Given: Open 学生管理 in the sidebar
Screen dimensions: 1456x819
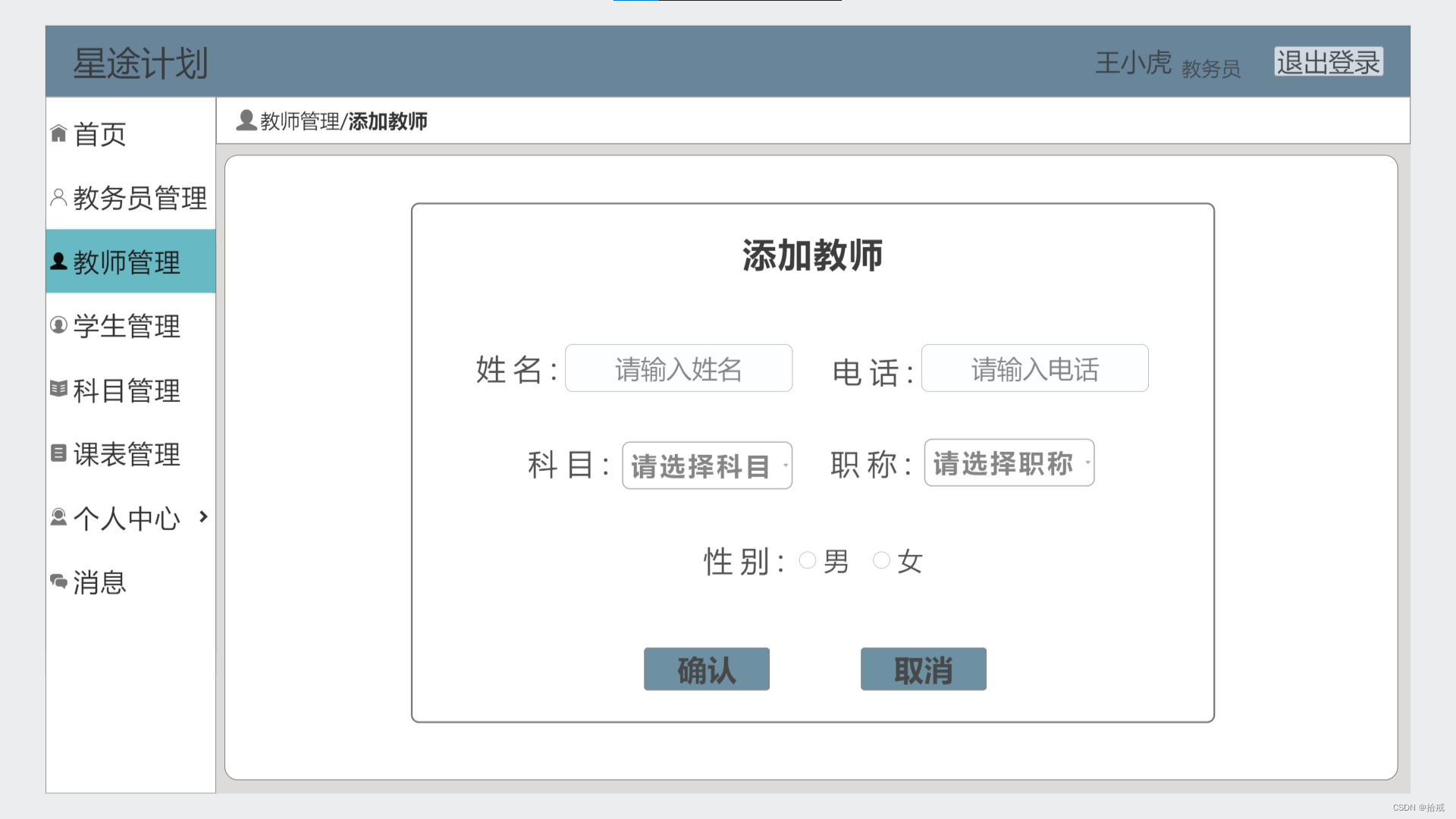Looking at the screenshot, I should pos(127,326).
